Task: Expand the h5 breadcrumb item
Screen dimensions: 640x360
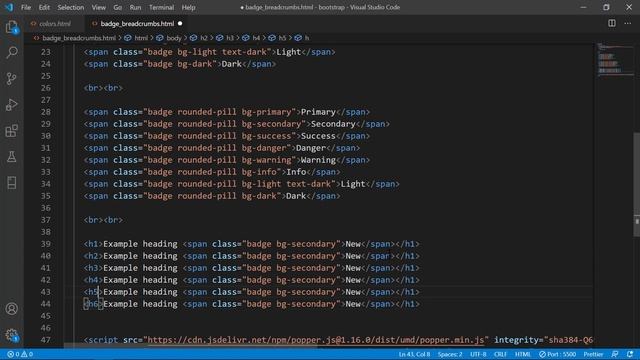Action: (282, 38)
